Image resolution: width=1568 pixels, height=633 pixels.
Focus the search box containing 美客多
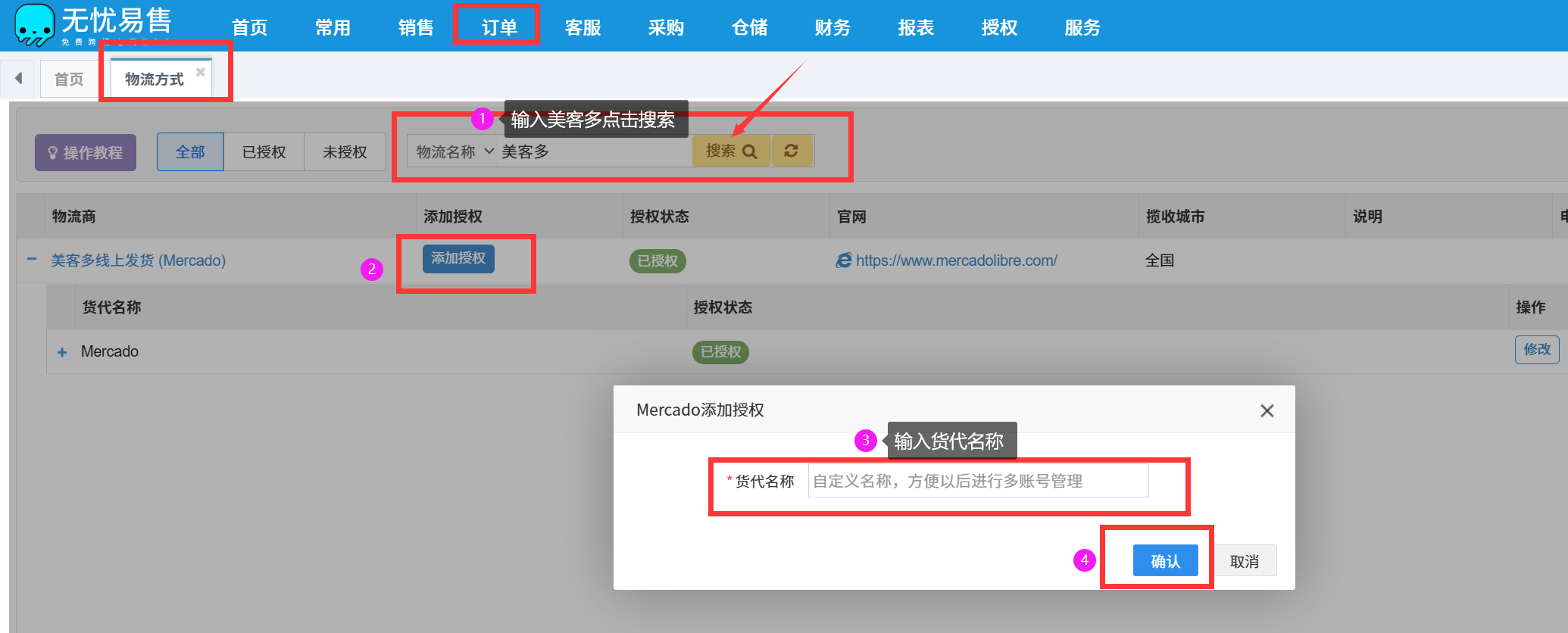(x=595, y=151)
